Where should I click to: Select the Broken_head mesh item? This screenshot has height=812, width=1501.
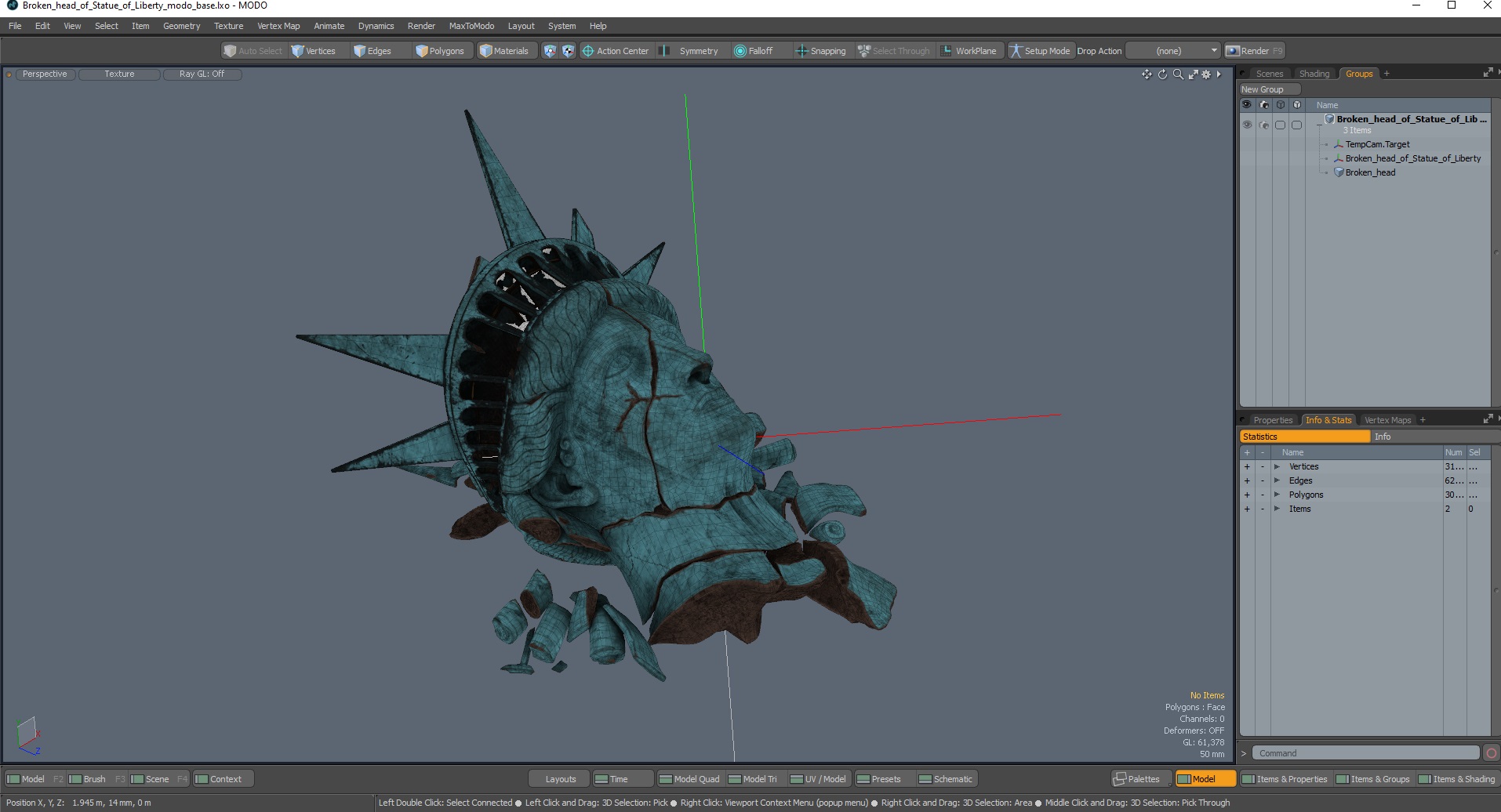pyautogui.click(x=1370, y=172)
